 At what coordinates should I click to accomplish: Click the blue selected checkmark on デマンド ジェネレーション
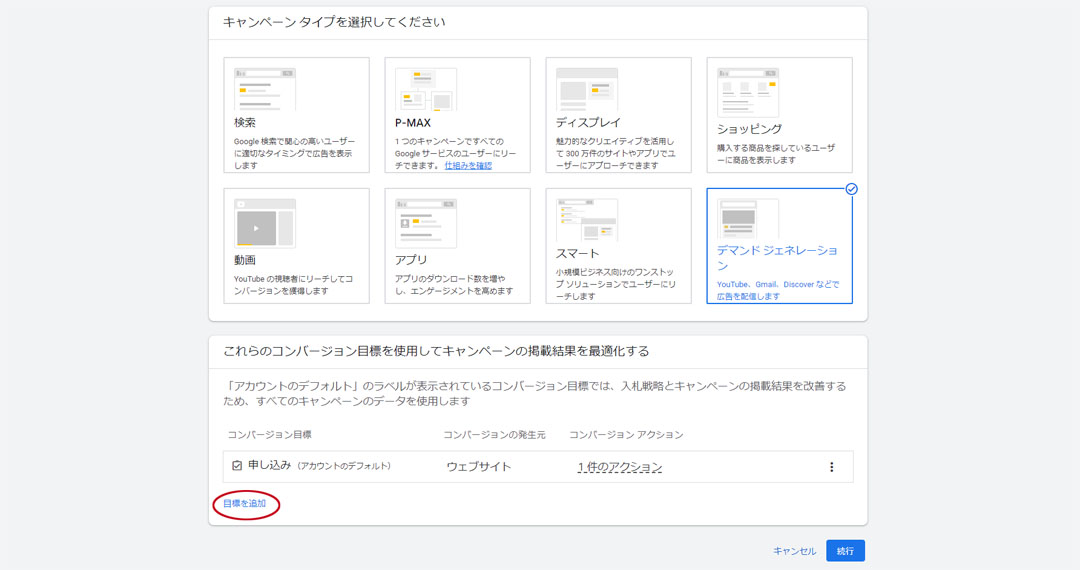point(851,189)
